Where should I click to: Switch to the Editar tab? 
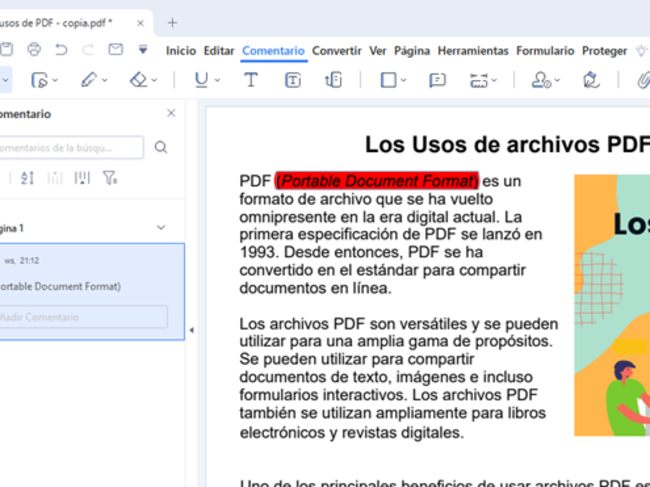point(218,51)
